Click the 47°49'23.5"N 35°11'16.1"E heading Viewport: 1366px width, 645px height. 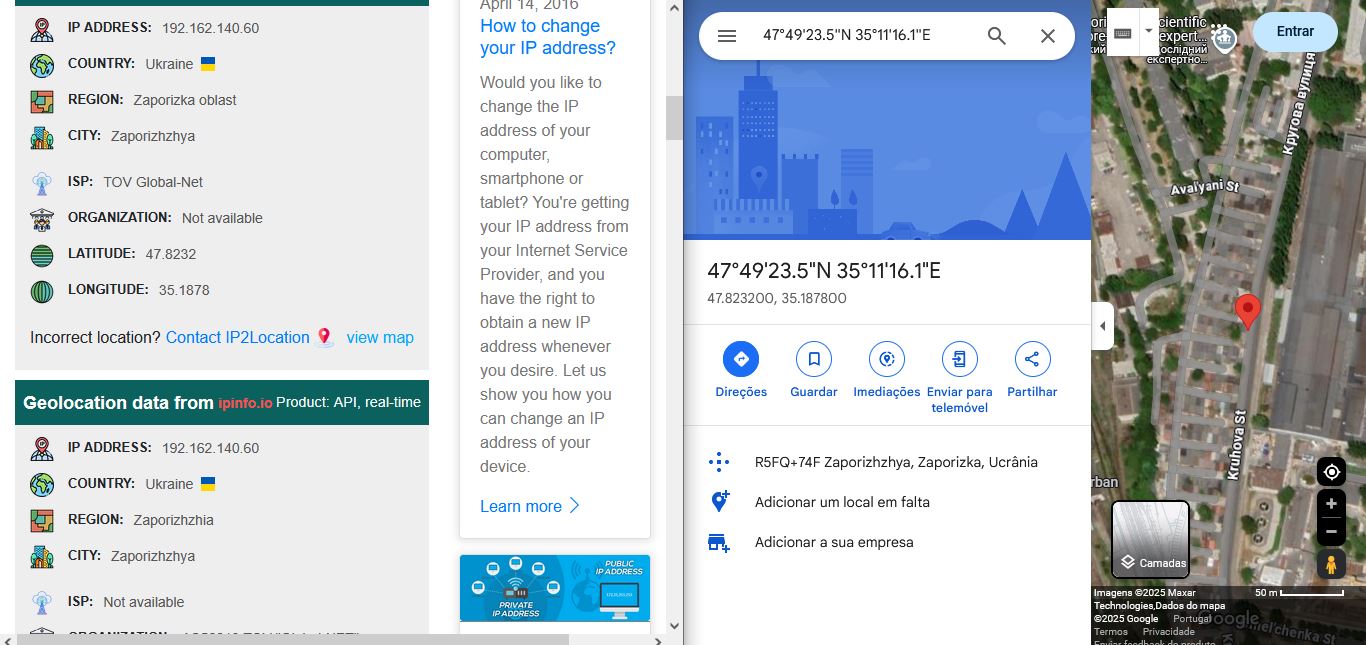pyautogui.click(x=824, y=271)
